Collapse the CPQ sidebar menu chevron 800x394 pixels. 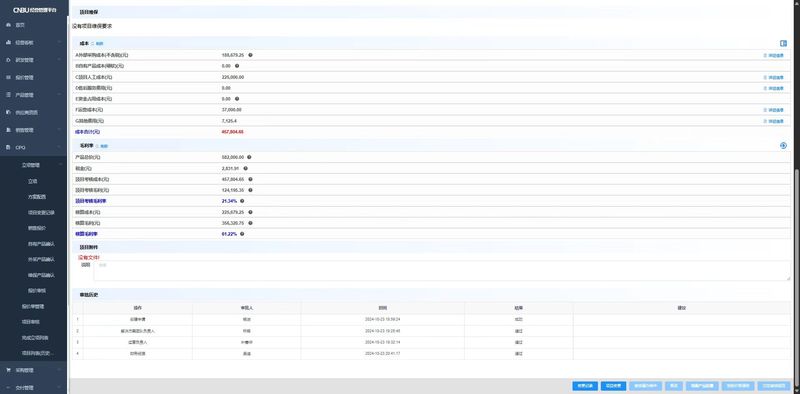click(60, 147)
